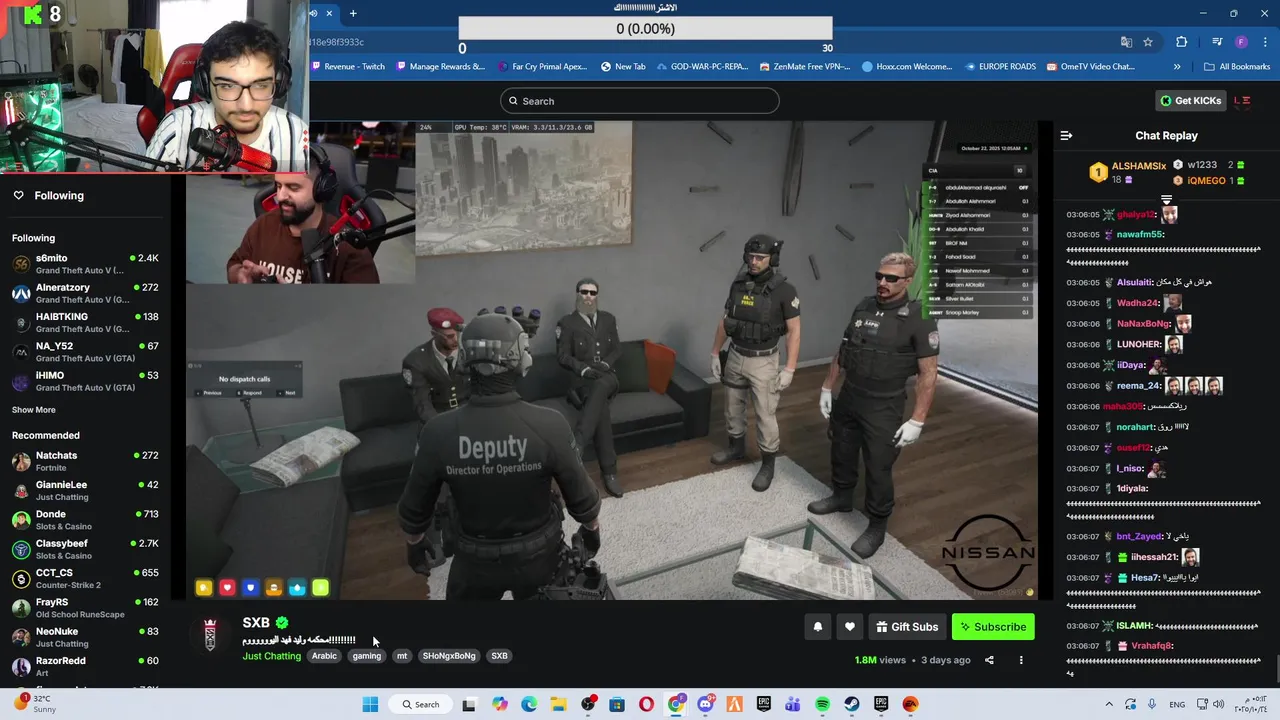
Task: Click the Windows Start button
Action: [370, 704]
